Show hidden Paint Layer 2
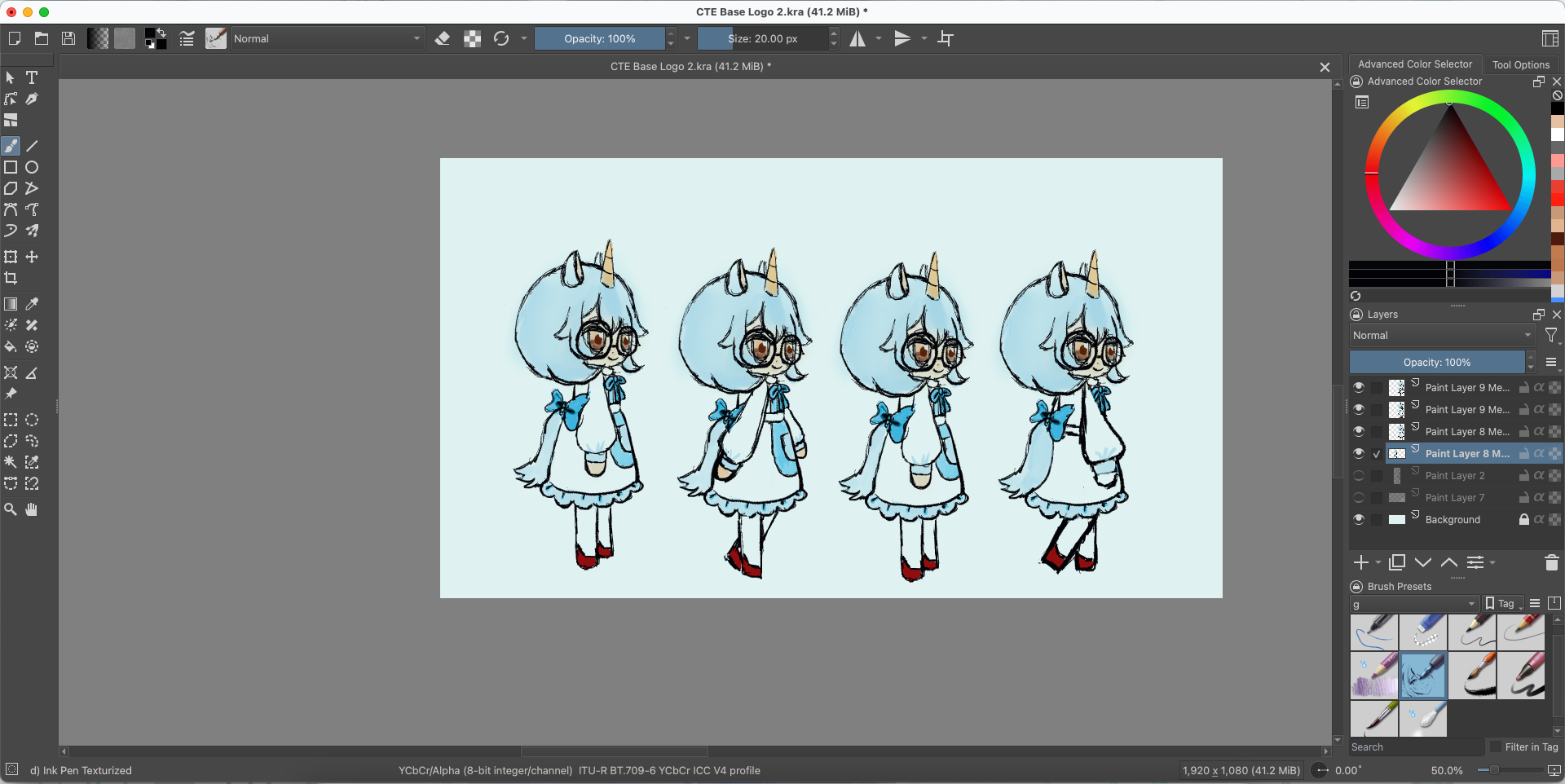The height and width of the screenshot is (784, 1565). click(1359, 475)
